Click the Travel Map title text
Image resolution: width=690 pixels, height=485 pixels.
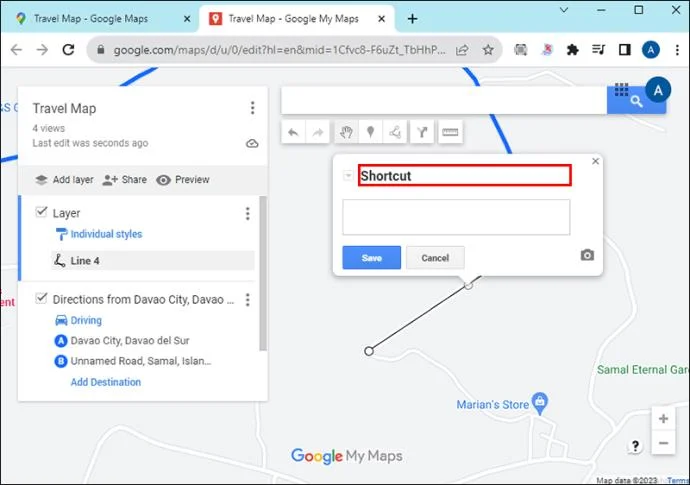pyautogui.click(x=64, y=109)
